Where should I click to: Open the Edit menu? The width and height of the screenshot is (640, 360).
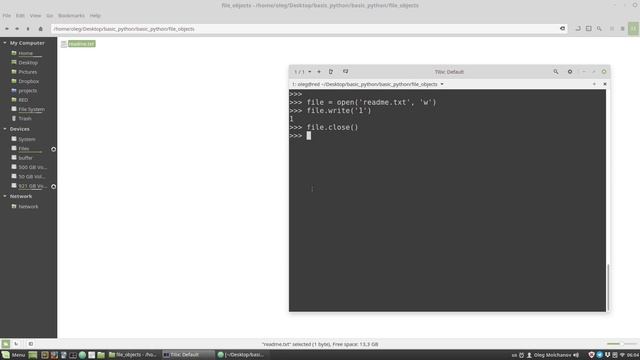pos(20,16)
